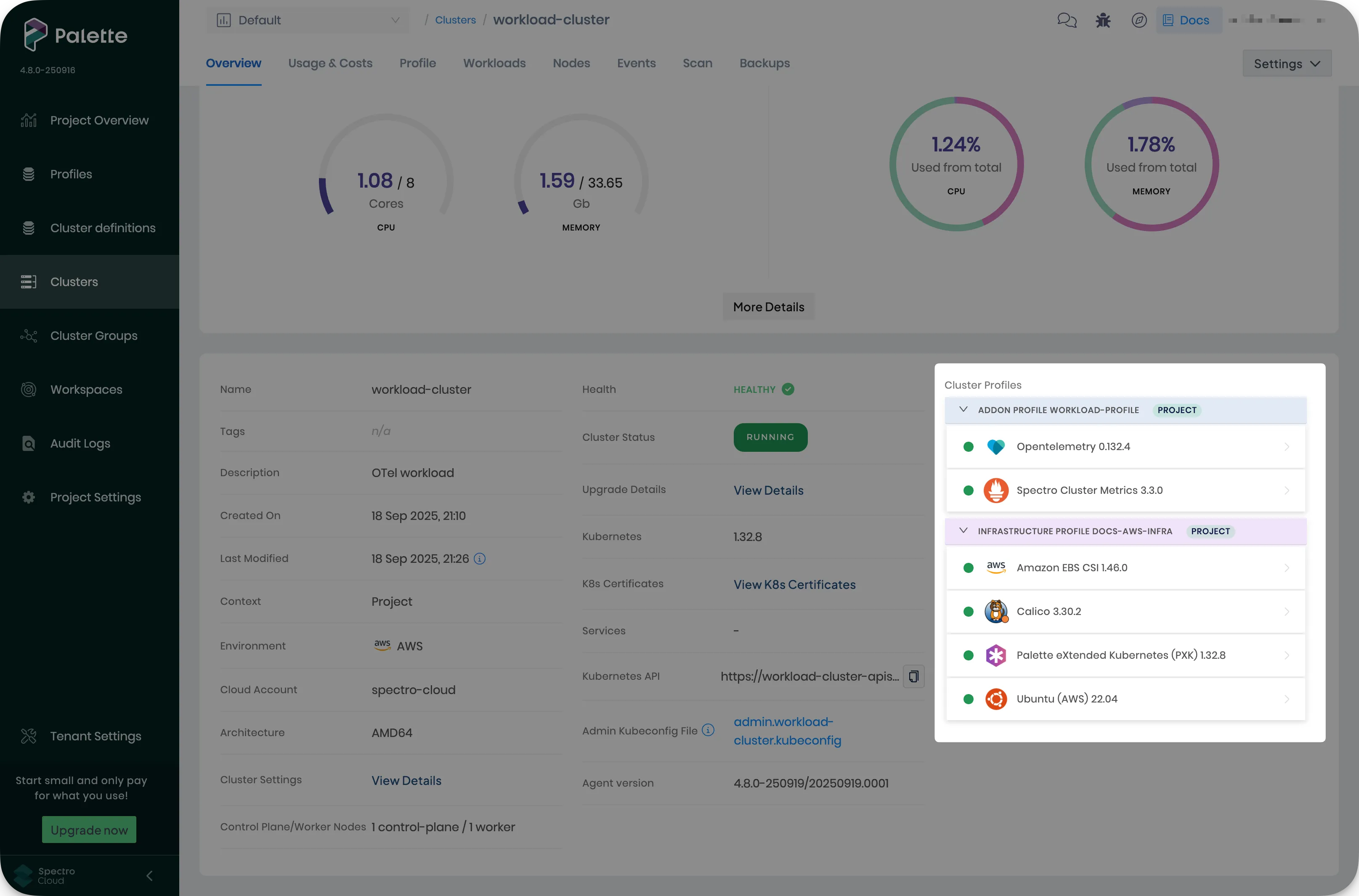Open the chat feedback icon top right

tap(1067, 20)
